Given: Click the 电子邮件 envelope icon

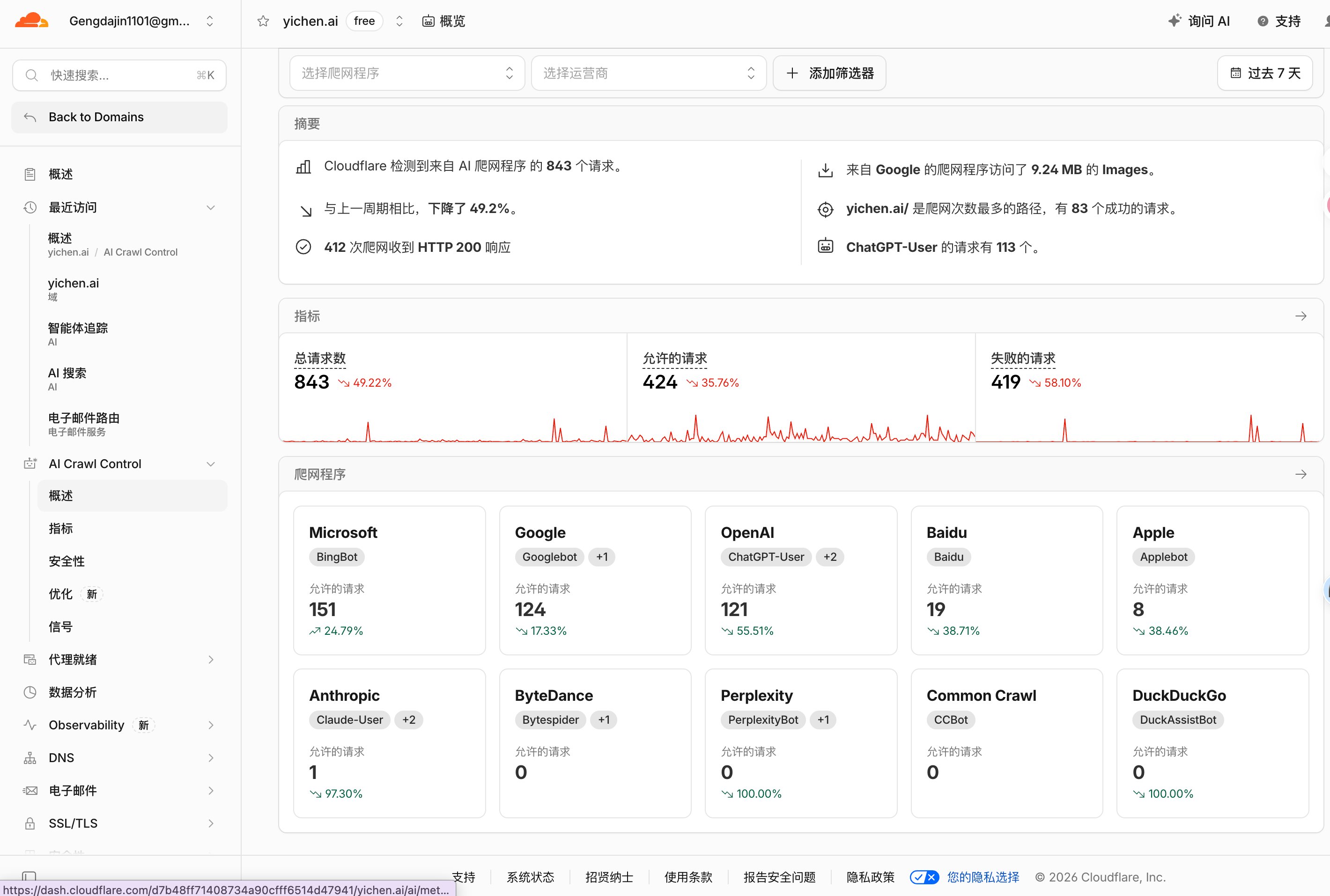Looking at the screenshot, I should click(30, 790).
